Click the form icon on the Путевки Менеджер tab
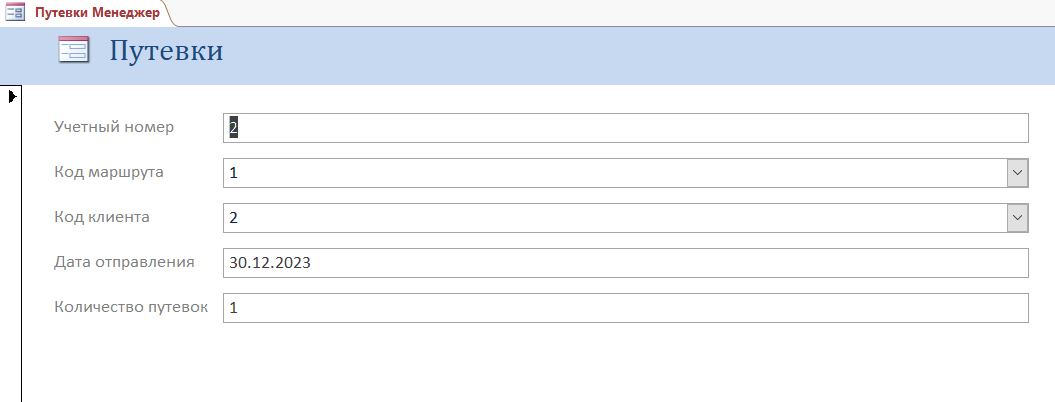Image resolution: width=1055 pixels, height=402 pixels. coord(15,13)
